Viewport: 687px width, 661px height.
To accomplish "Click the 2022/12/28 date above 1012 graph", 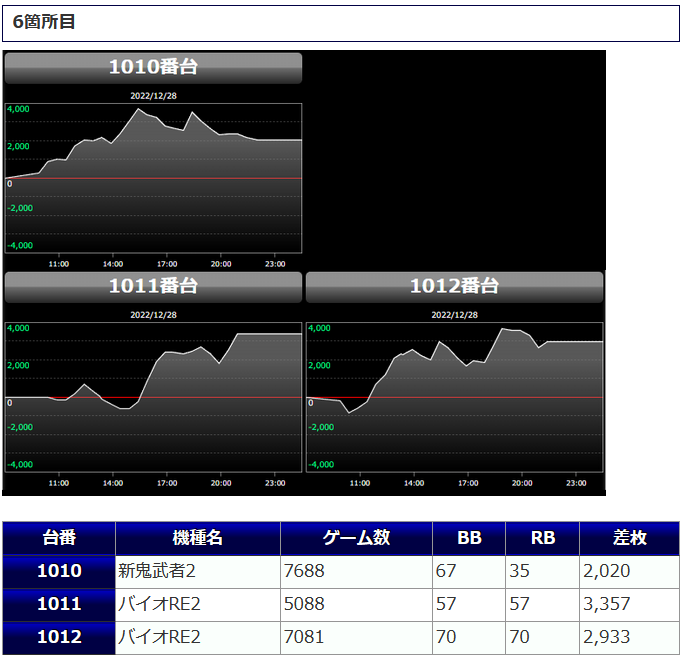I will (454, 315).
